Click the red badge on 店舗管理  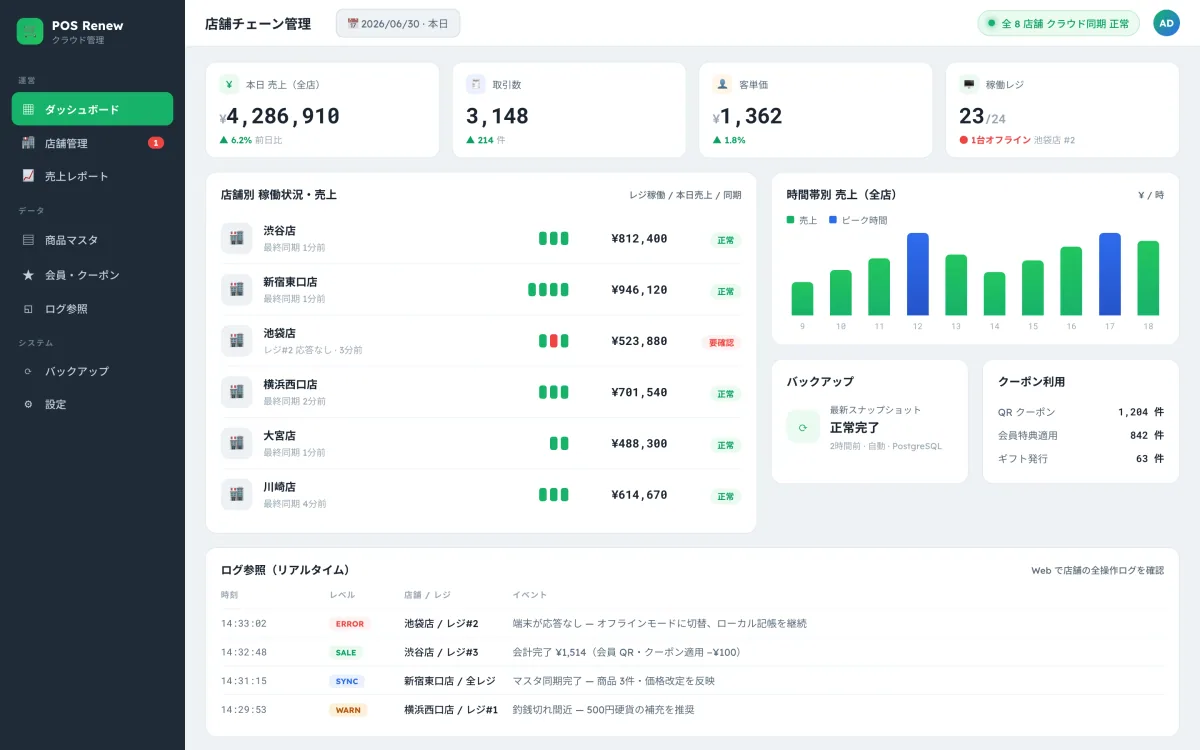click(x=156, y=143)
